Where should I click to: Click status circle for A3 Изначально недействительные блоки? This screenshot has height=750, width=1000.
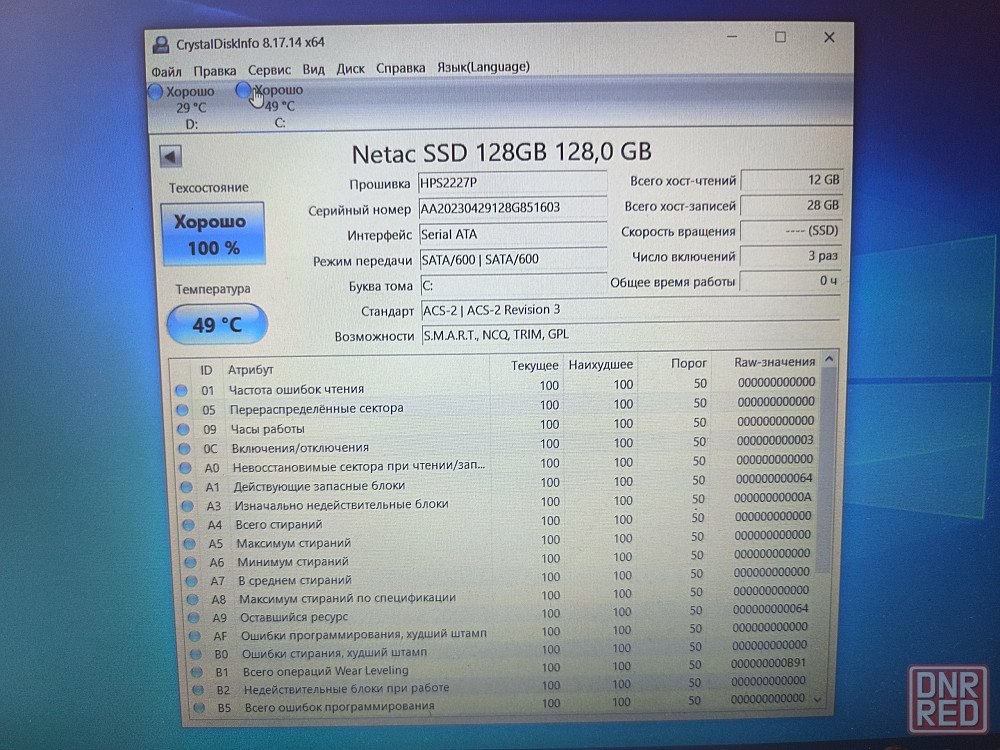point(188,506)
